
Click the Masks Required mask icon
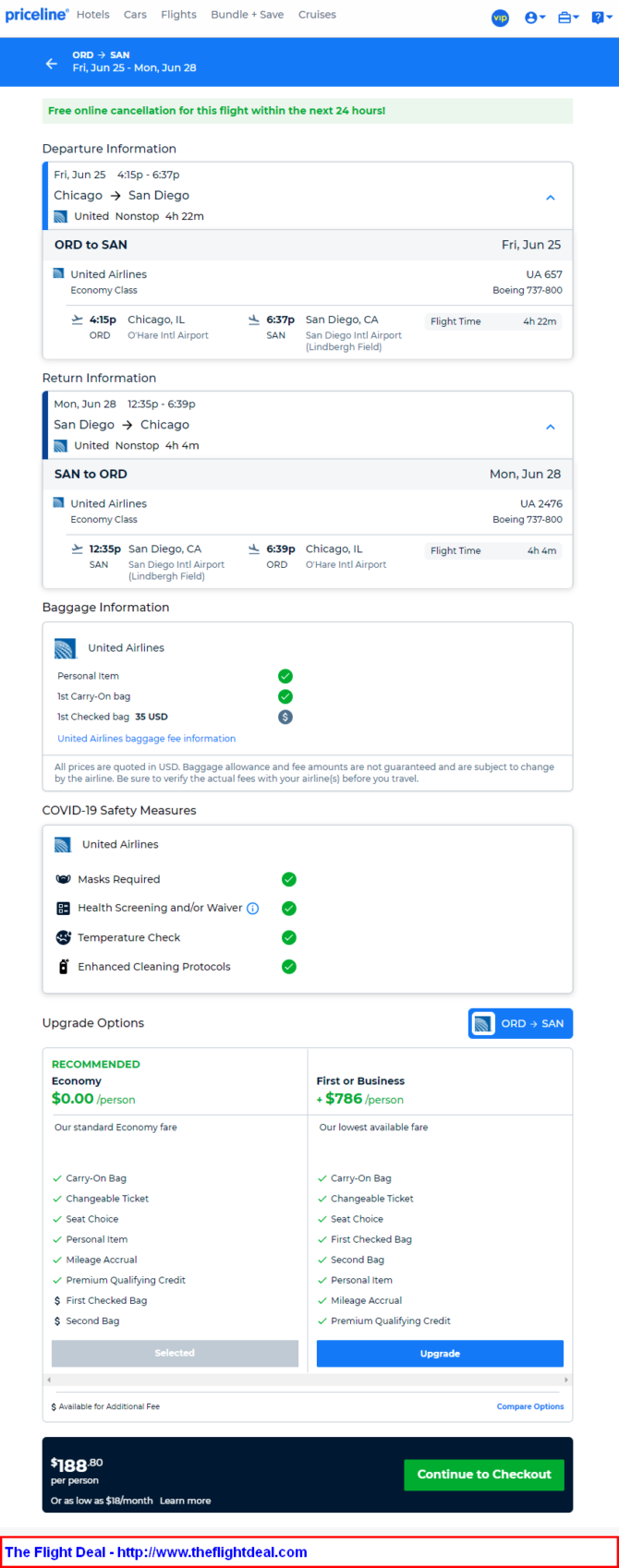64,879
